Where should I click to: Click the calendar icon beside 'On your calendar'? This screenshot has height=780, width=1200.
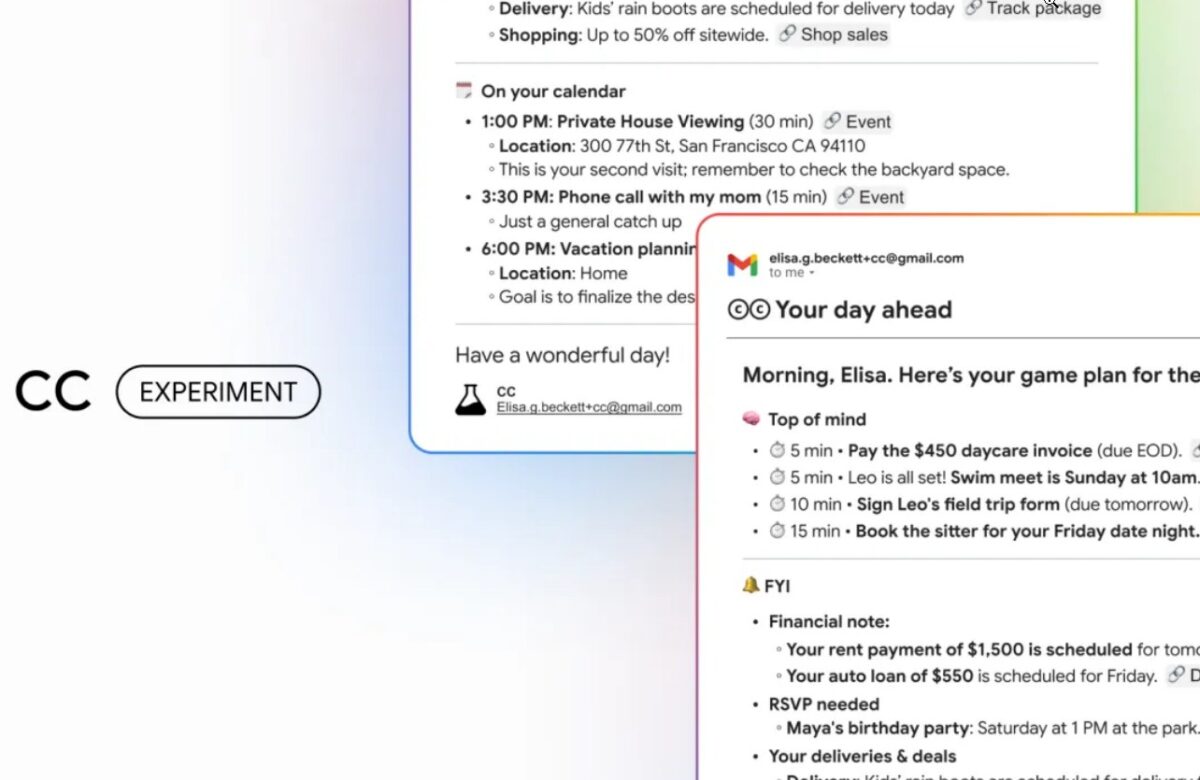pos(463,91)
